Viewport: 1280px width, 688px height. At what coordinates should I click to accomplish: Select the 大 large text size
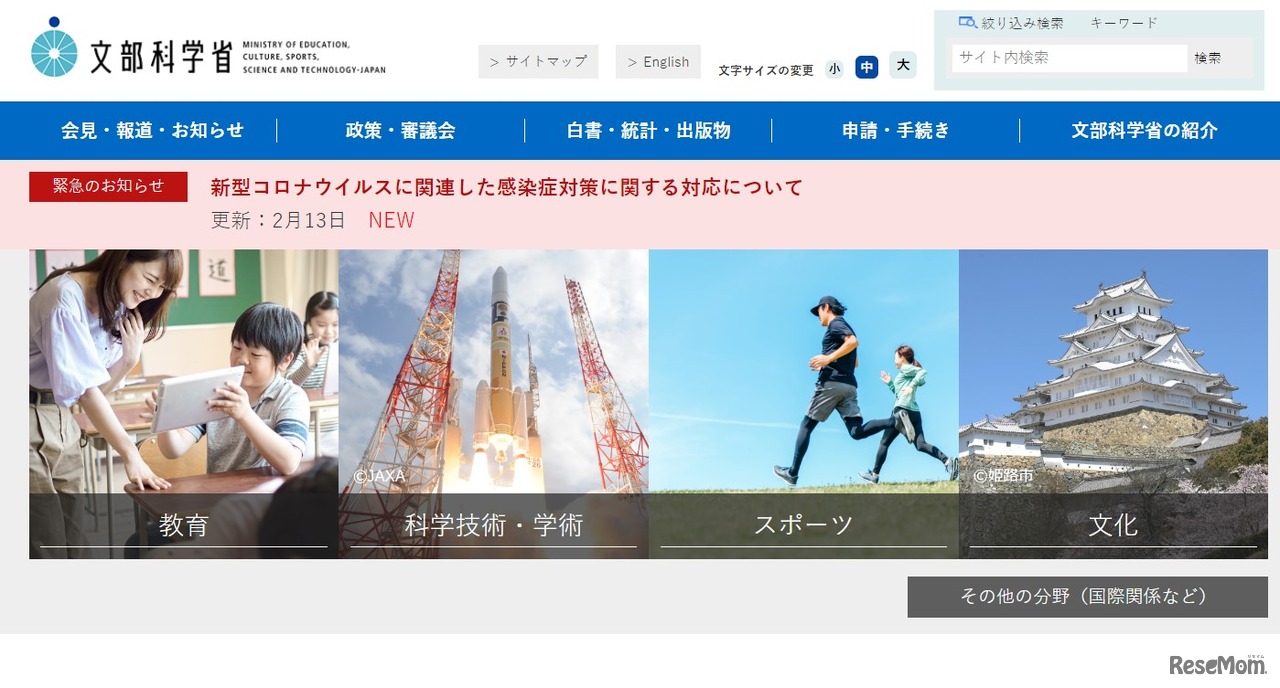pos(902,65)
